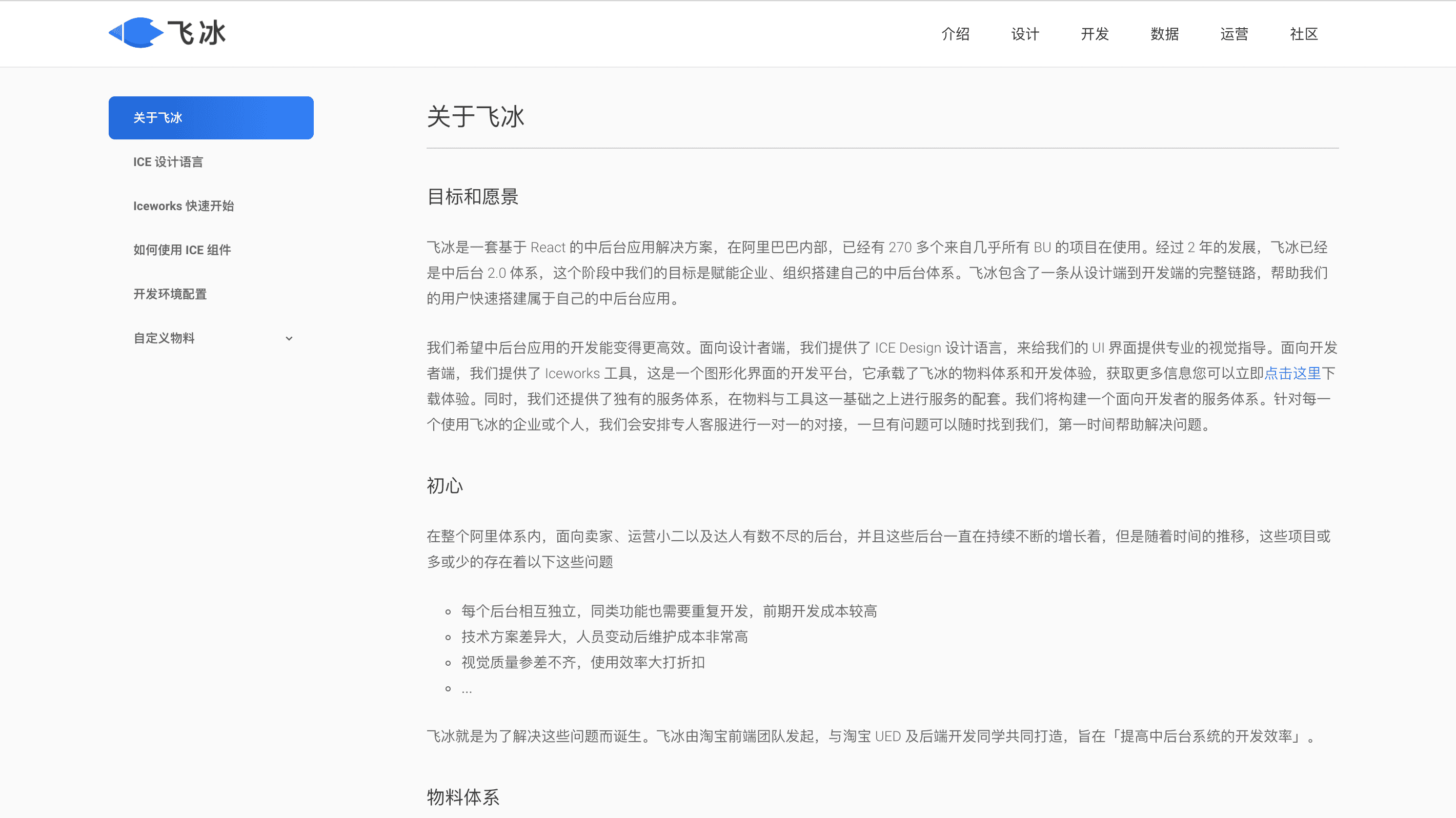Screen dimensions: 1456x818
Task: Open the 社区 navigation menu
Action: [1304, 34]
